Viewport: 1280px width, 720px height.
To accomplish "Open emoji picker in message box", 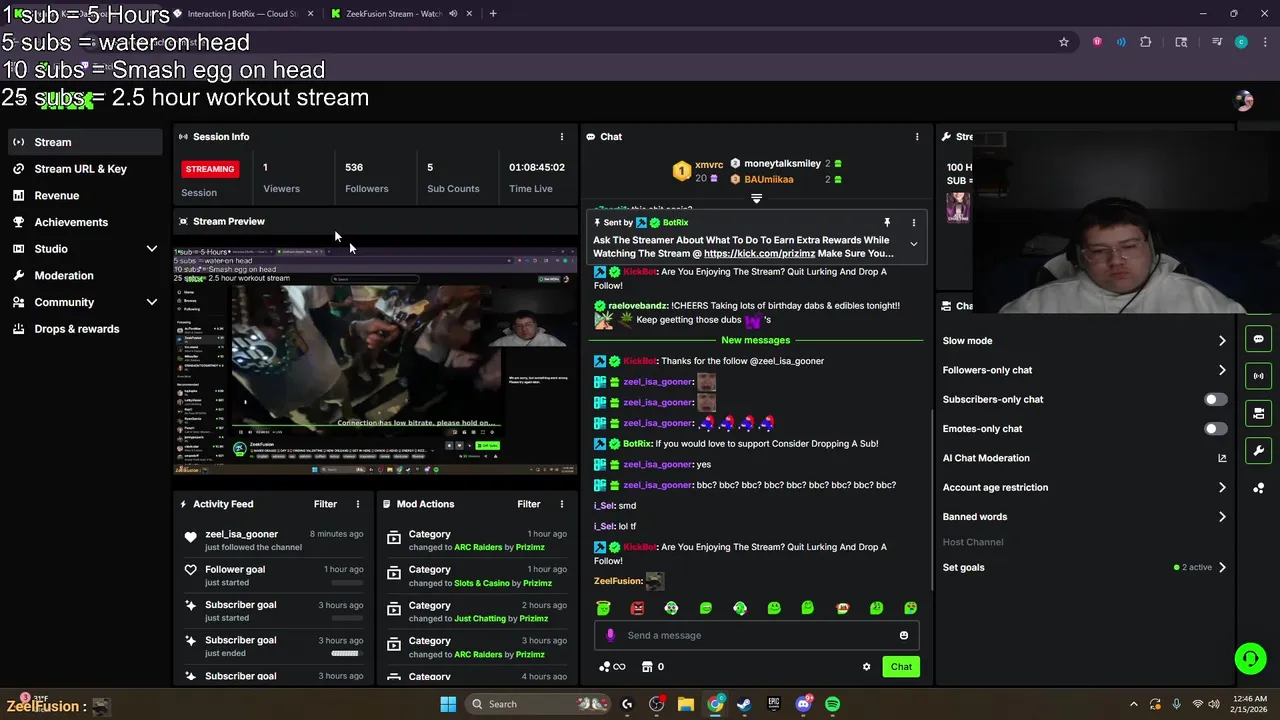I will click(904, 635).
